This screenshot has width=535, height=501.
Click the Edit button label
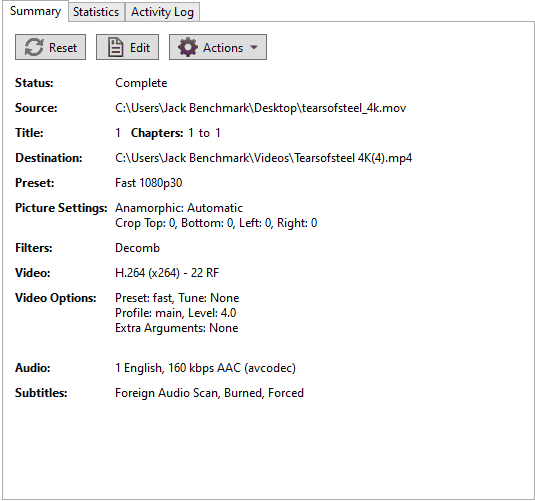[x=140, y=47]
